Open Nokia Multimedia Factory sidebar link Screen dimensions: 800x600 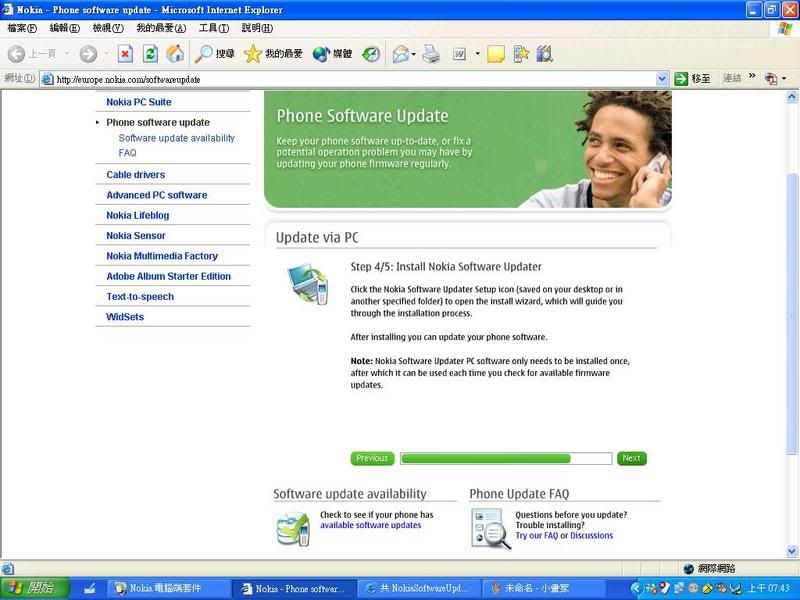coord(162,256)
